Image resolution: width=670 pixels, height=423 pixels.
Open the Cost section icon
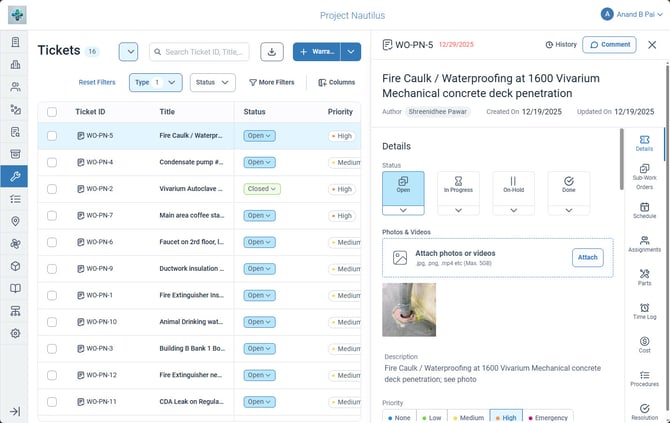[644, 344]
